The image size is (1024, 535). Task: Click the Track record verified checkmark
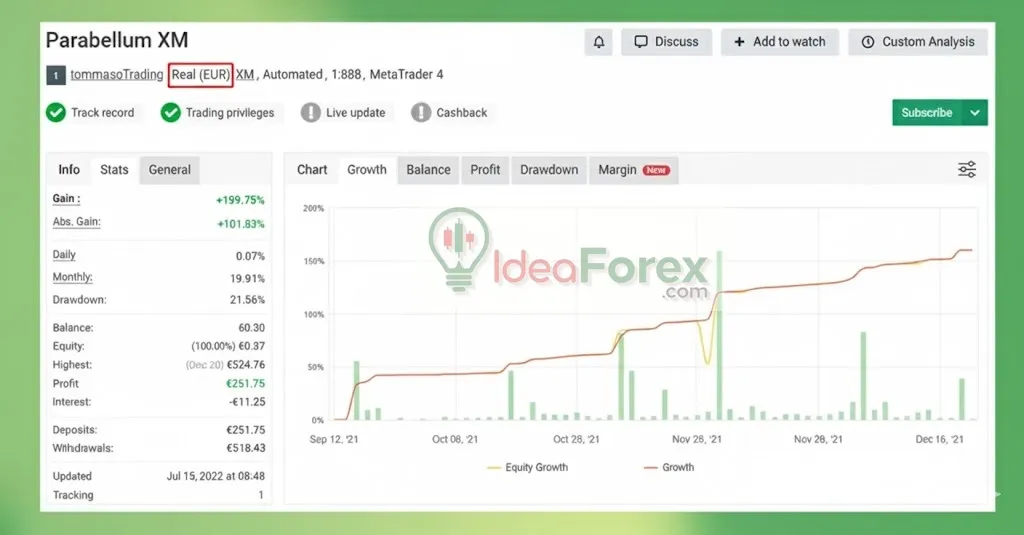56,112
